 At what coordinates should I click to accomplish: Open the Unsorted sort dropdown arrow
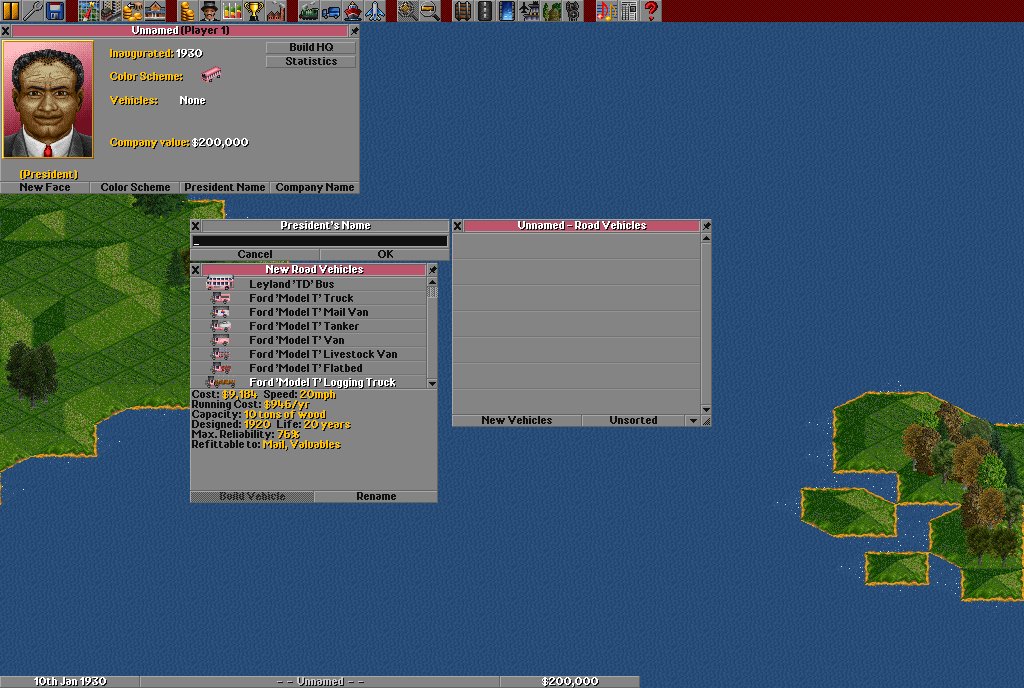coord(693,420)
